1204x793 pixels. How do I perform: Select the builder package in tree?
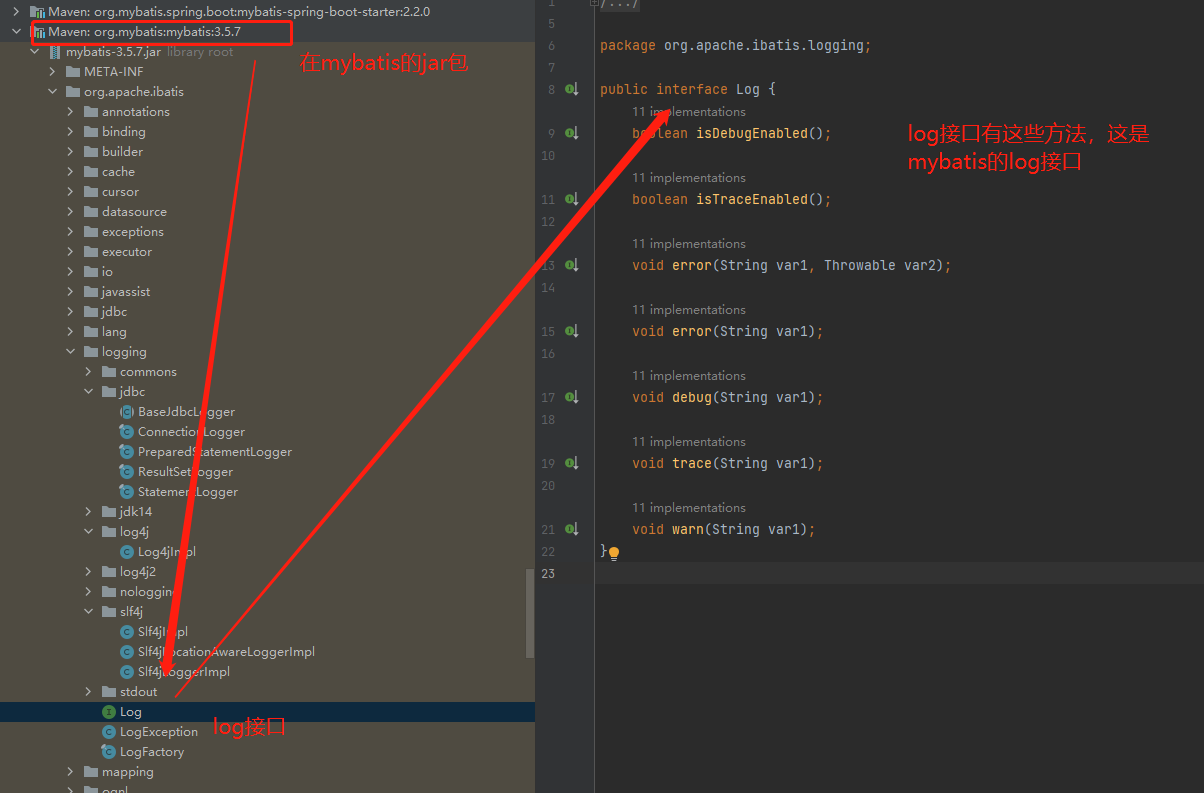point(122,152)
